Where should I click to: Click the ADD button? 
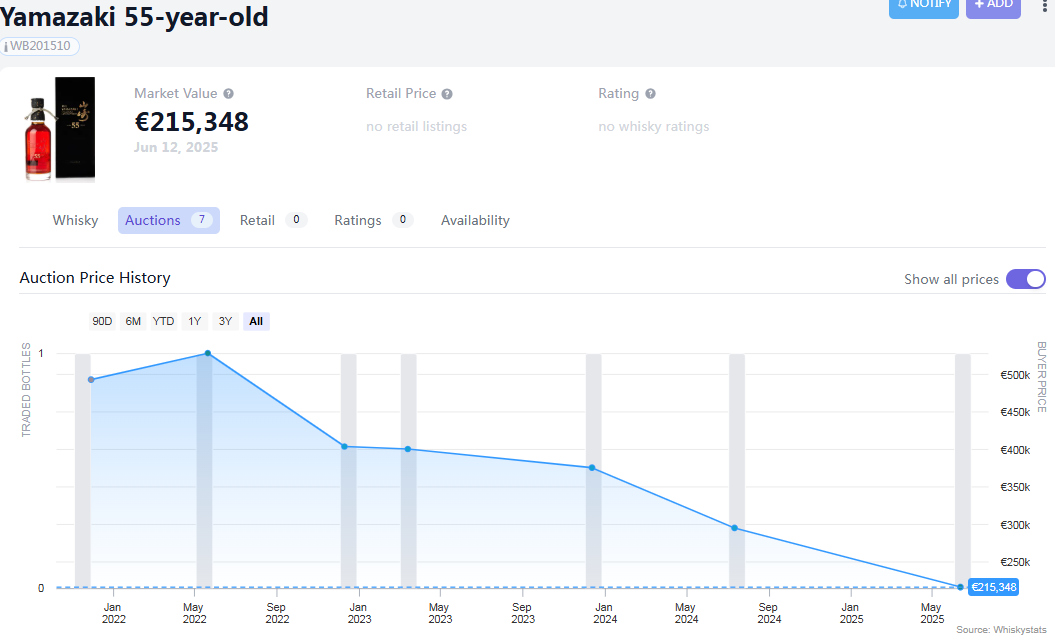click(x=993, y=6)
